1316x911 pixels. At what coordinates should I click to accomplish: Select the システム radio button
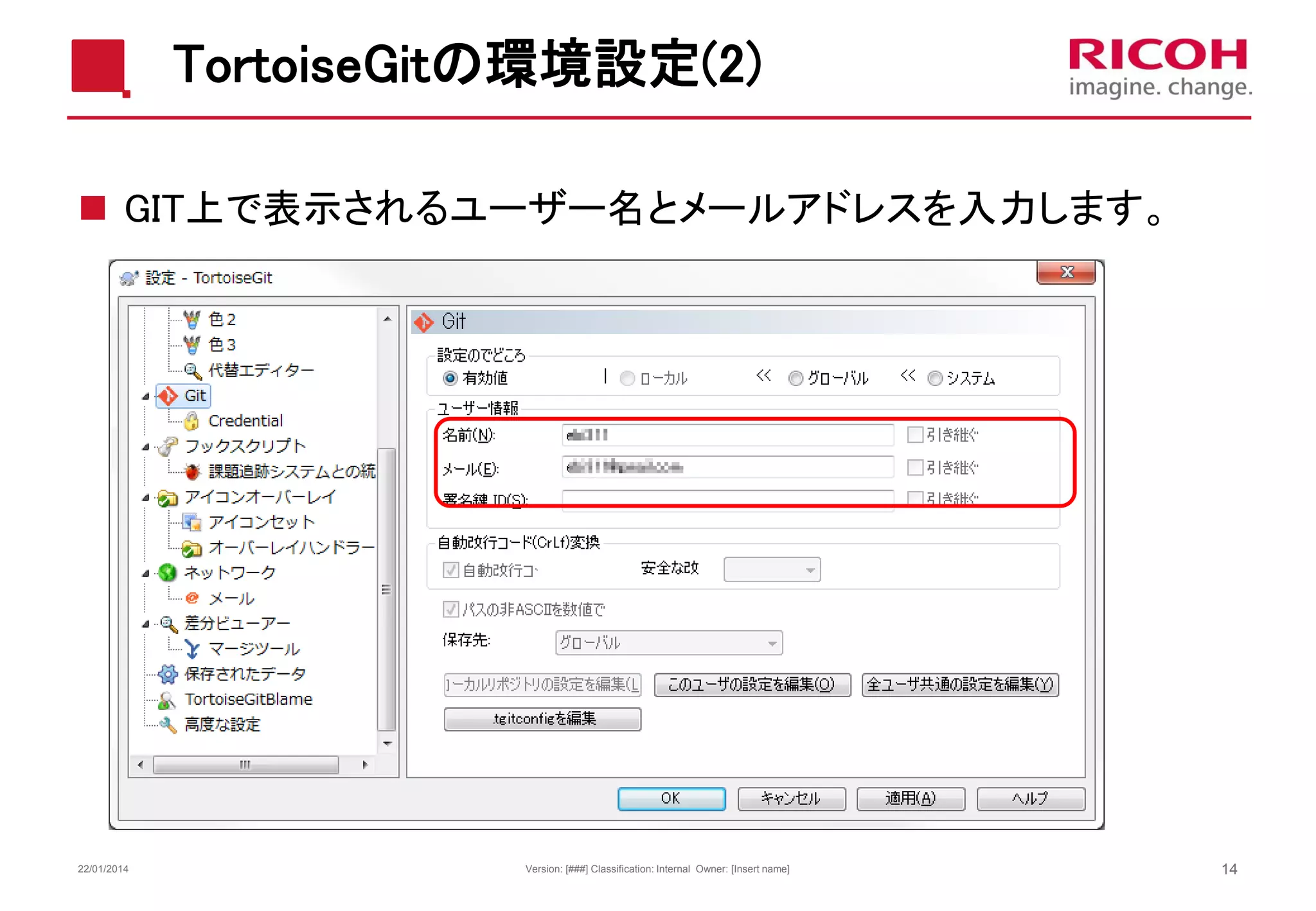[x=935, y=378]
